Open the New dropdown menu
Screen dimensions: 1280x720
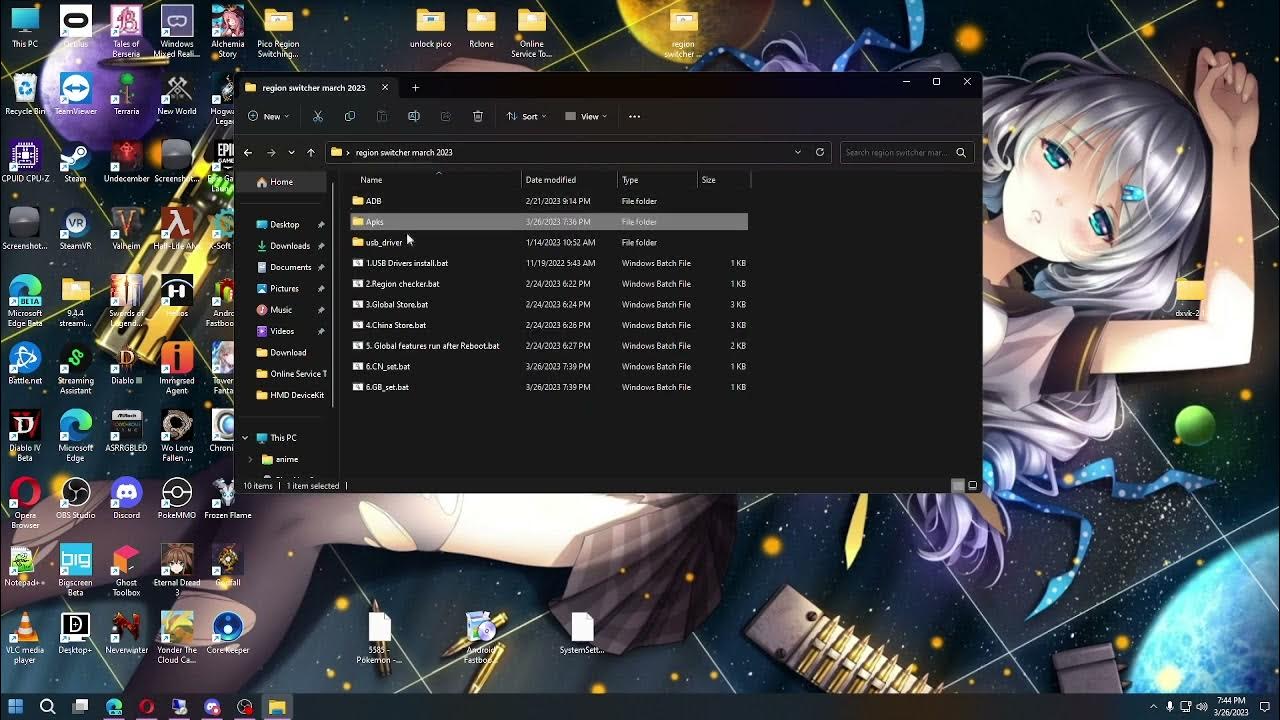click(269, 116)
